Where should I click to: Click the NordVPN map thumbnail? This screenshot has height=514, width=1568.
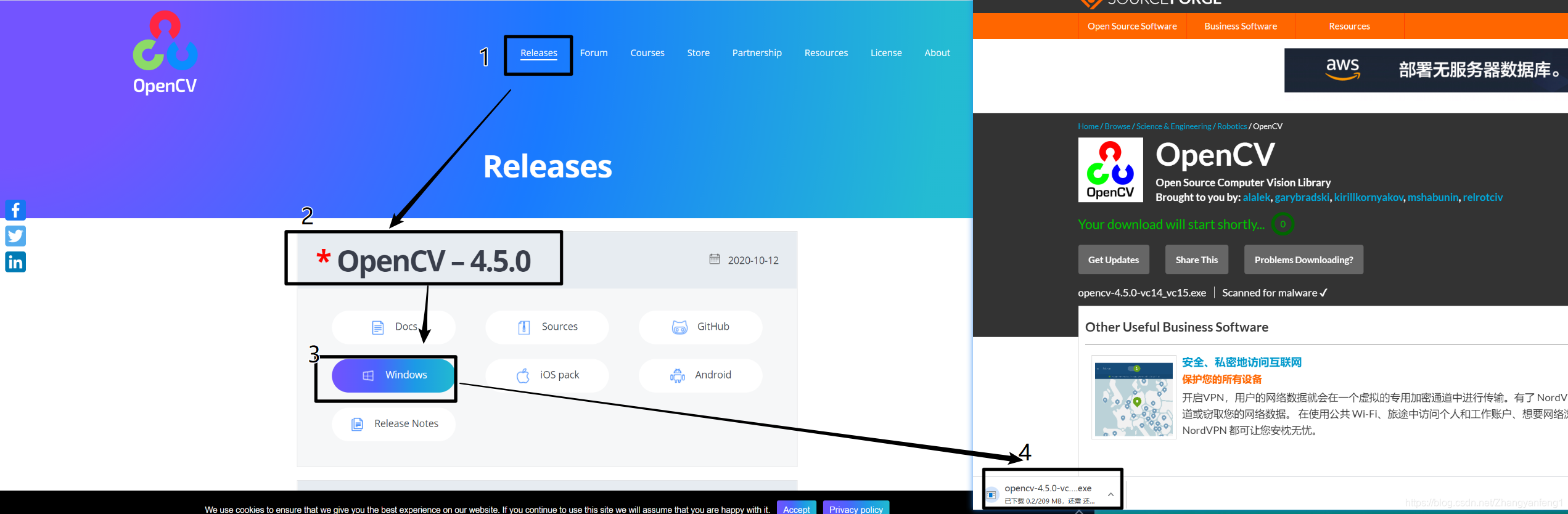pyautogui.click(x=1134, y=397)
